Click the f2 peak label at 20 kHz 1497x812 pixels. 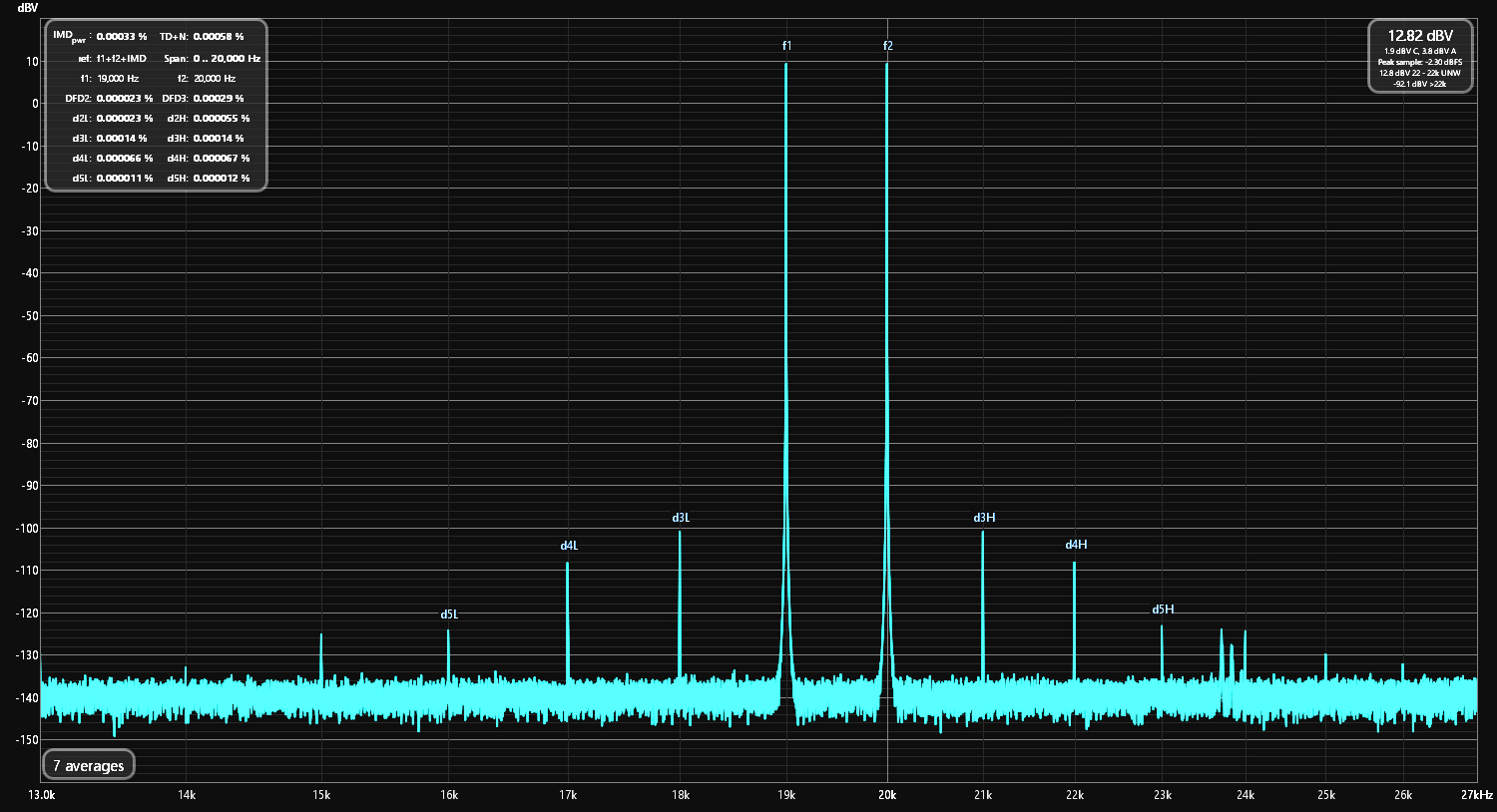point(887,46)
